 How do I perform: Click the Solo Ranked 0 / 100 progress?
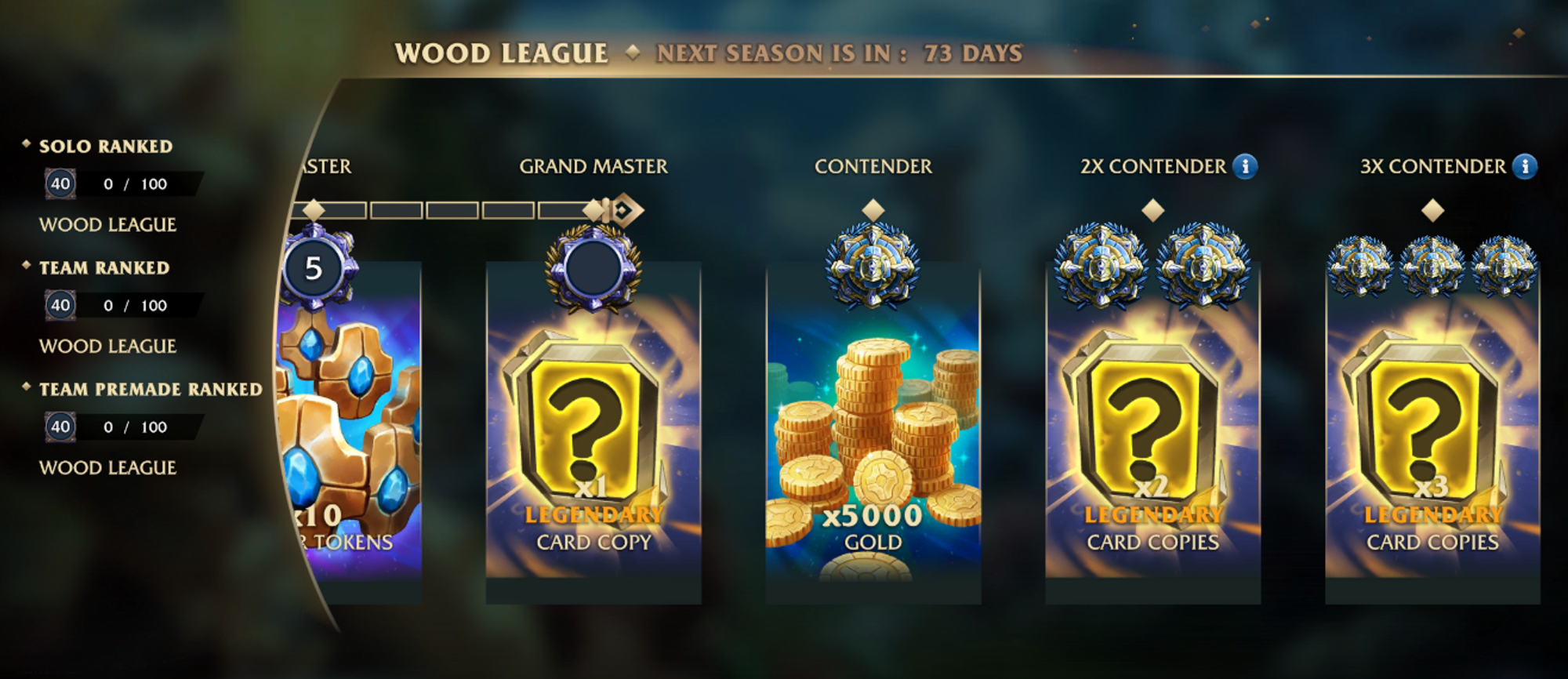(136, 184)
